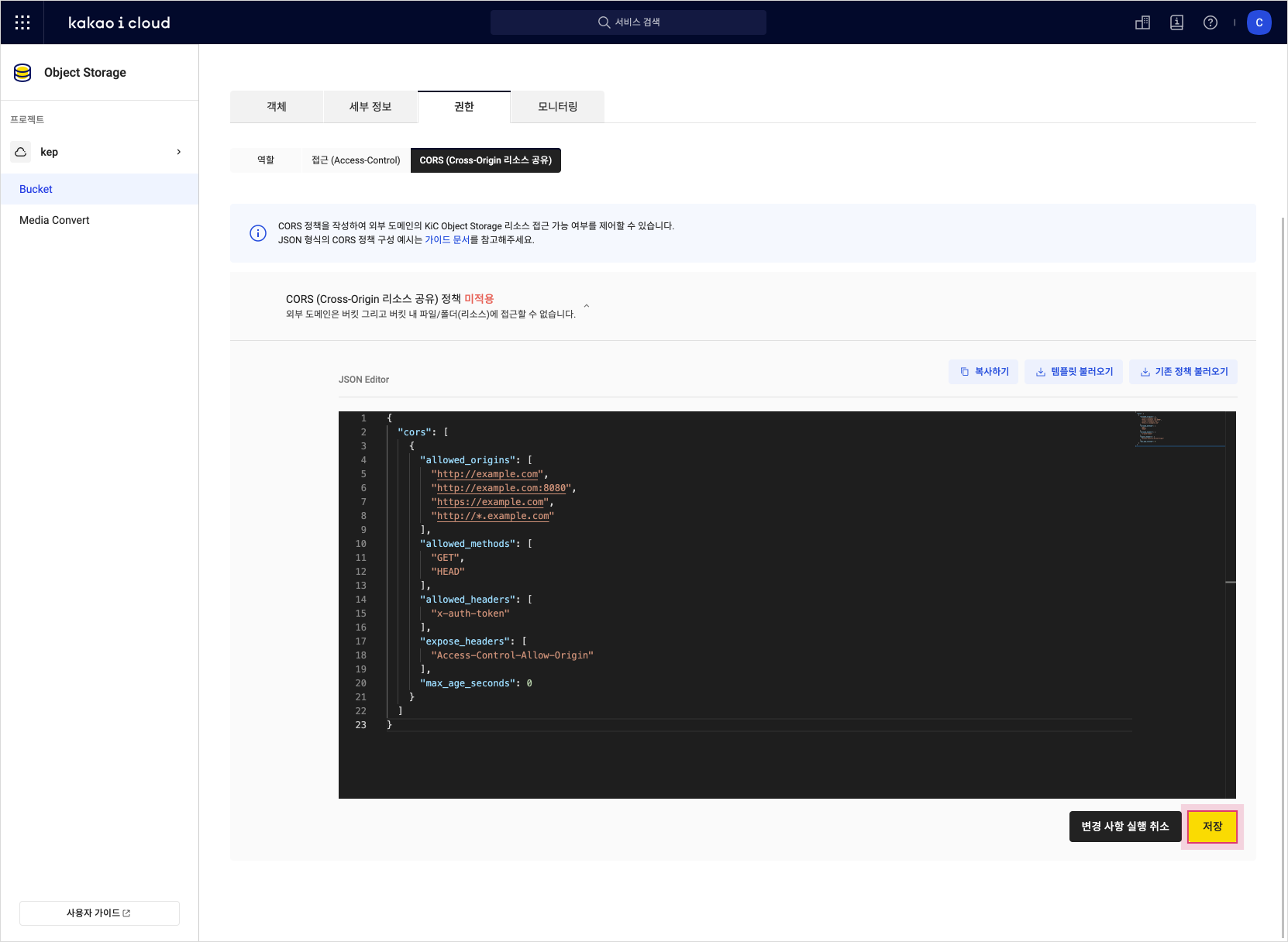The height and width of the screenshot is (942, 1288).
Task: Open the app launcher grid icon
Action: [22, 22]
